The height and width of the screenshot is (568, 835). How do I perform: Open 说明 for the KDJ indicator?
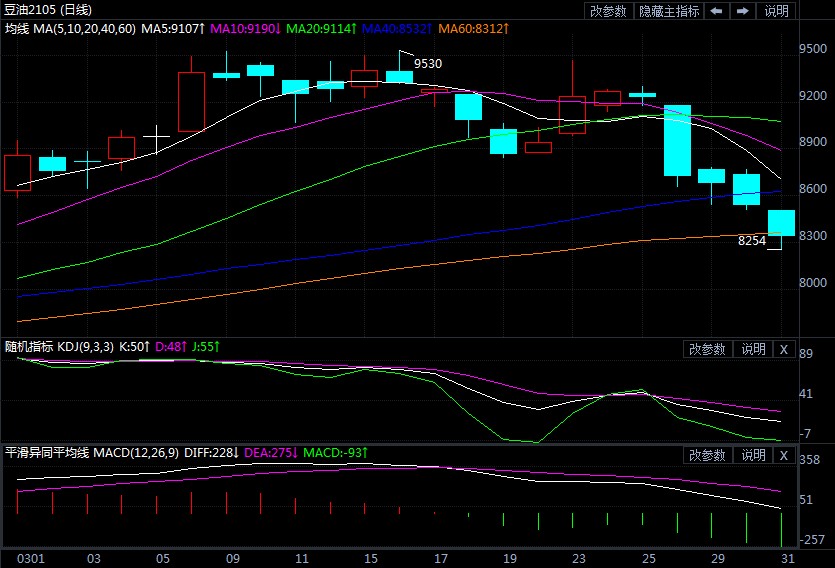coord(752,349)
